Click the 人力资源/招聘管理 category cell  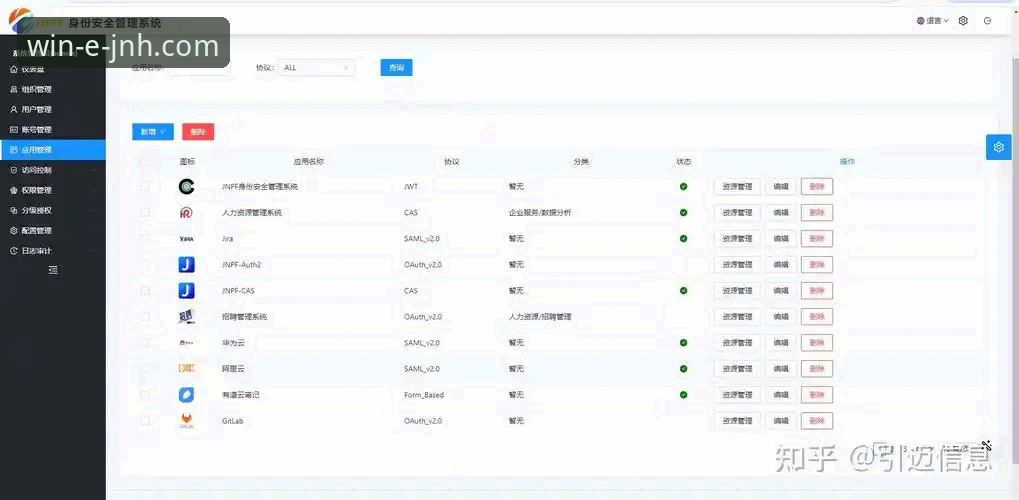tap(540, 317)
